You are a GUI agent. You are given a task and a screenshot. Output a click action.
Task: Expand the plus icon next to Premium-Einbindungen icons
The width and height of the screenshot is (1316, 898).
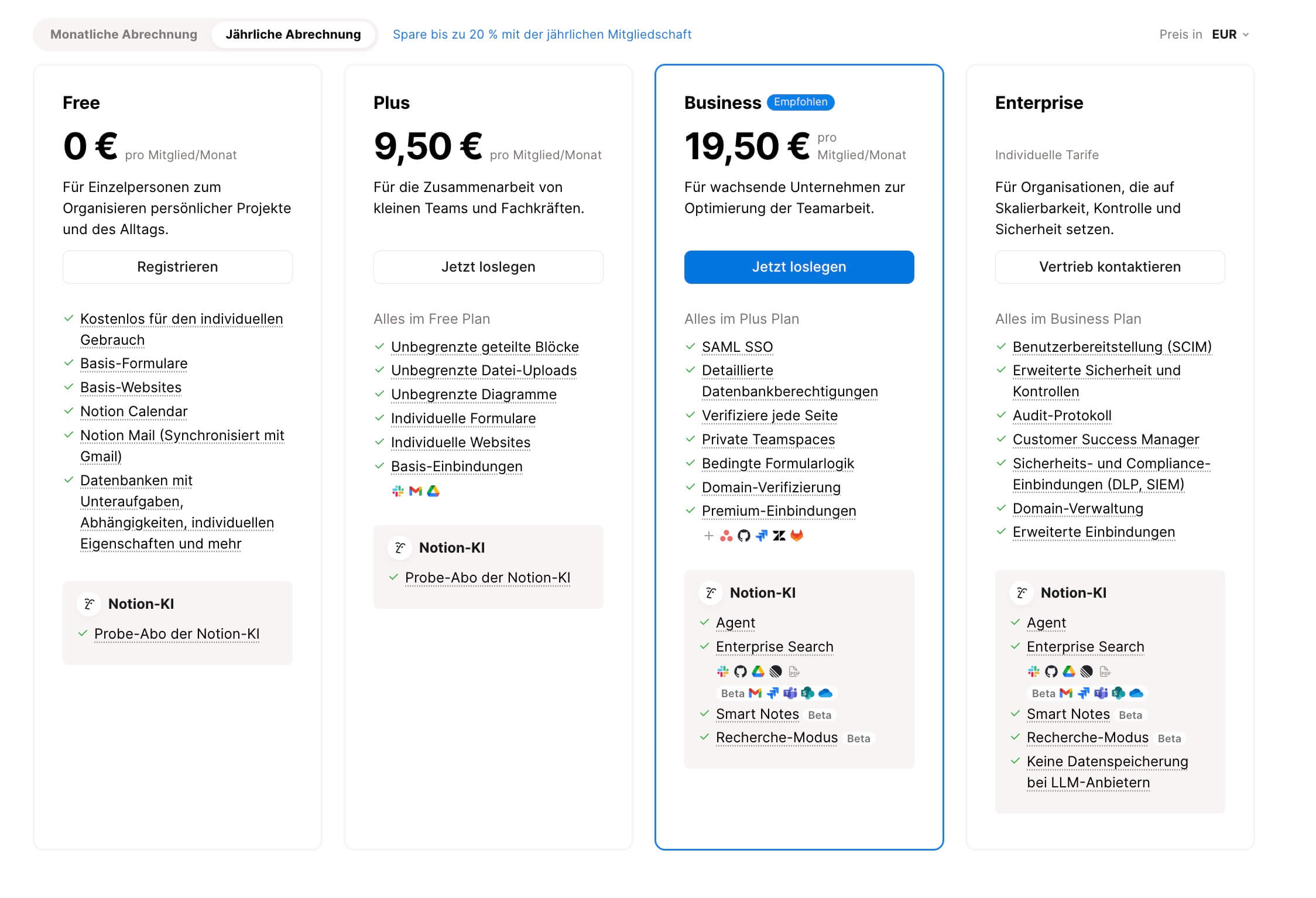(709, 536)
